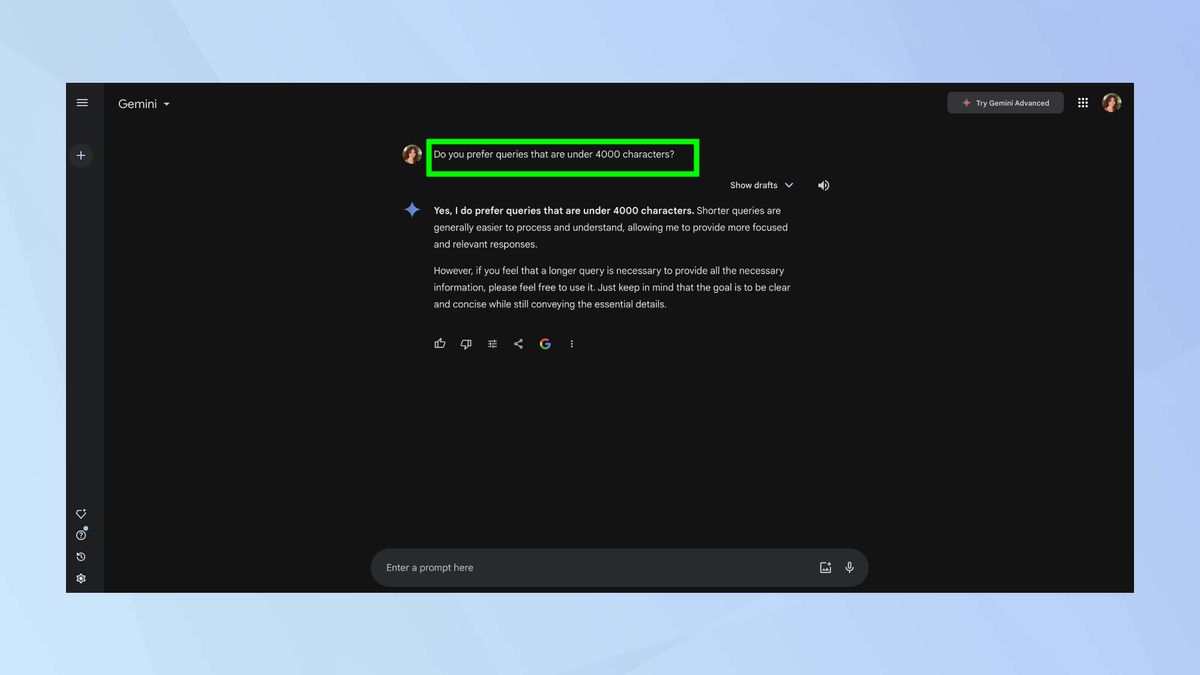Click Try Gemini Advanced
The width and height of the screenshot is (1200, 675).
[1005, 102]
